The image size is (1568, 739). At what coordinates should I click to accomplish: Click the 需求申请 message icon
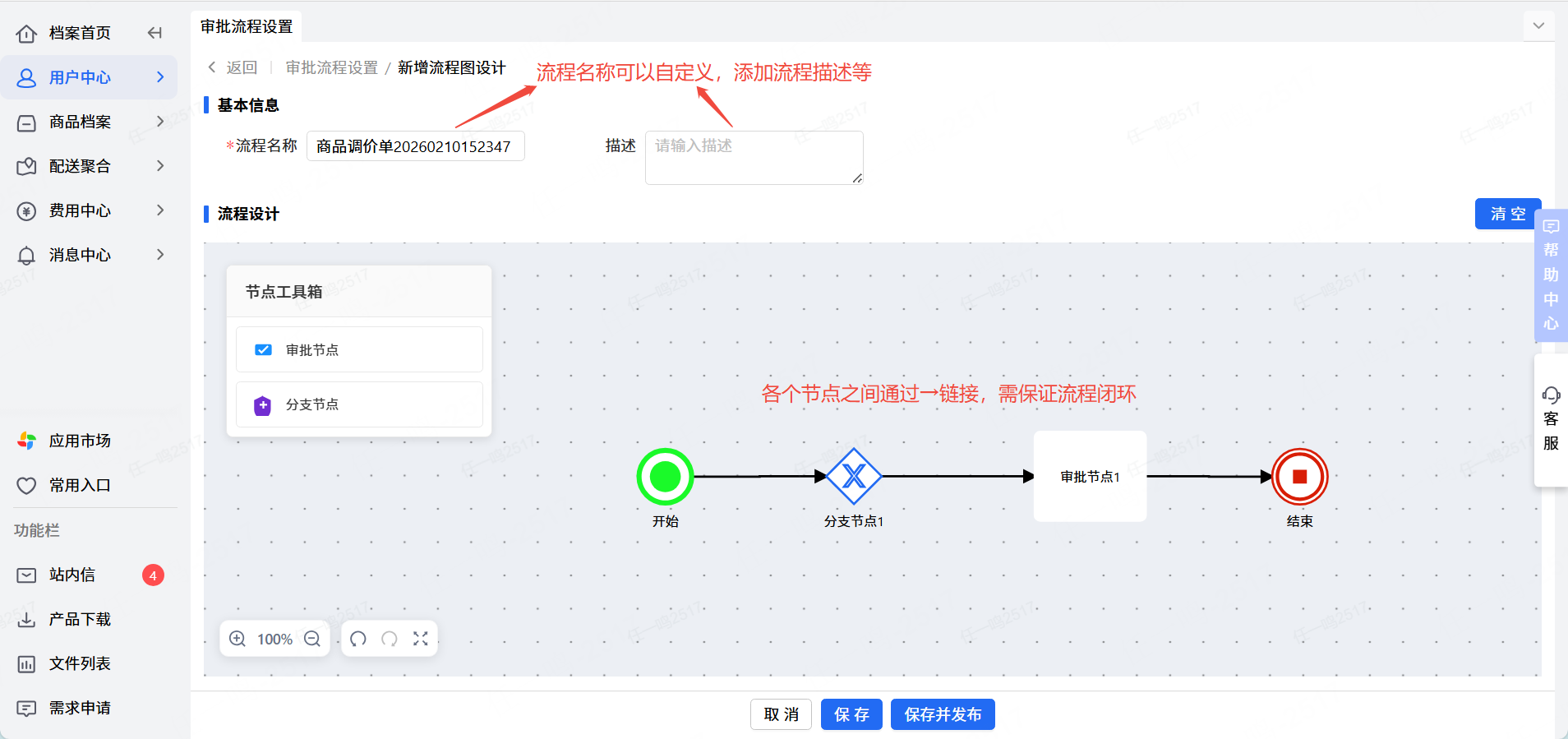click(x=26, y=709)
